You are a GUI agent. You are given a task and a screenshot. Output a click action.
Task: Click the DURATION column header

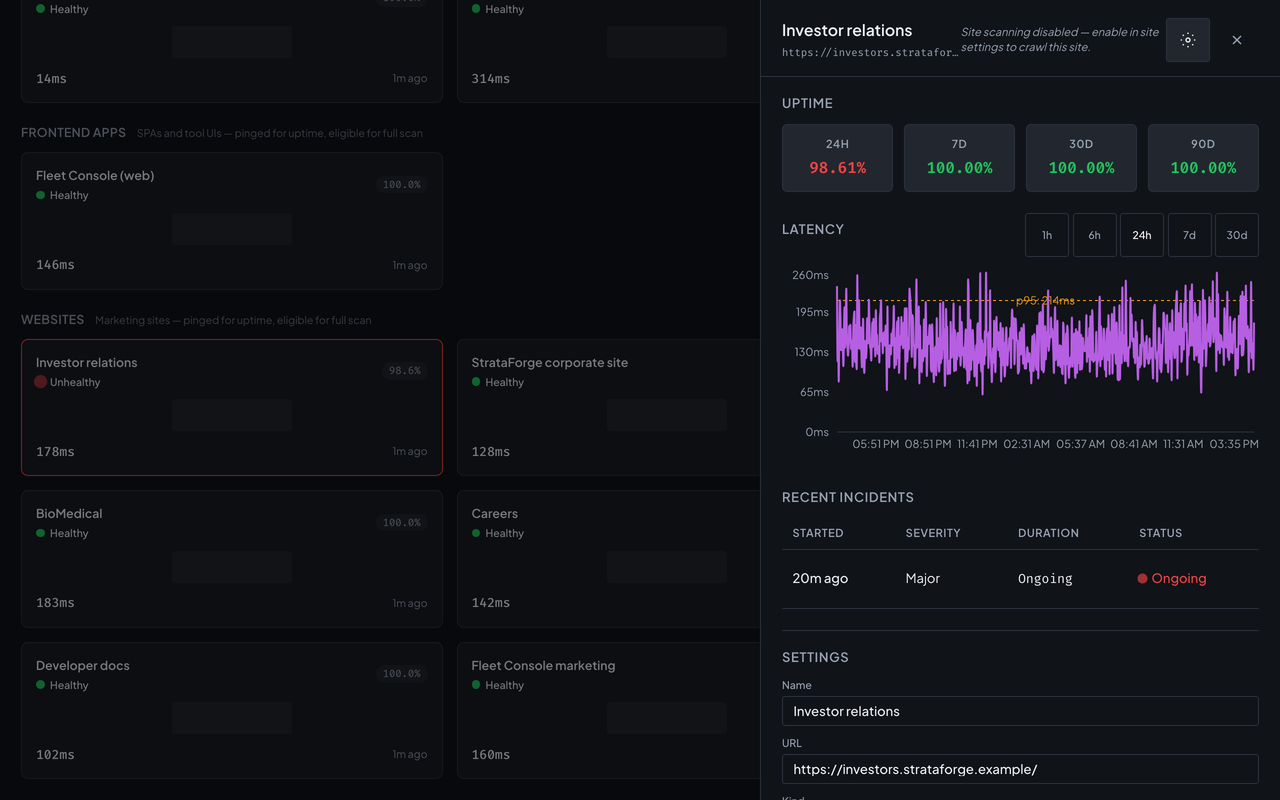[1048, 533]
